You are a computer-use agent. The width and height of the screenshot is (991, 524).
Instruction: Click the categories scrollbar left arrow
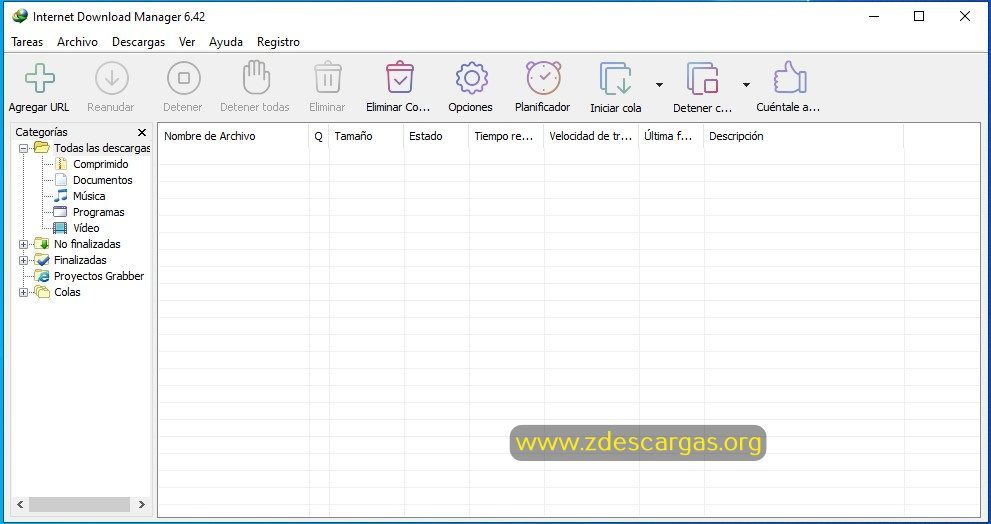point(20,504)
